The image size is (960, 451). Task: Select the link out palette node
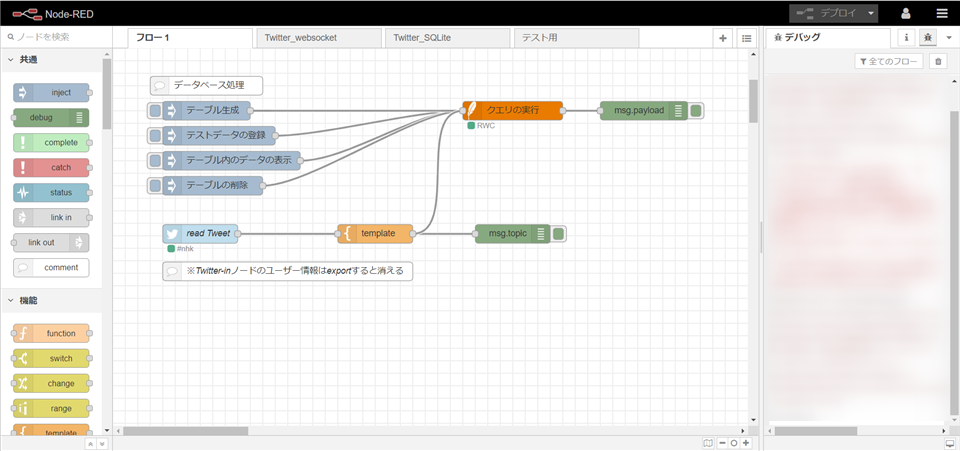51,242
